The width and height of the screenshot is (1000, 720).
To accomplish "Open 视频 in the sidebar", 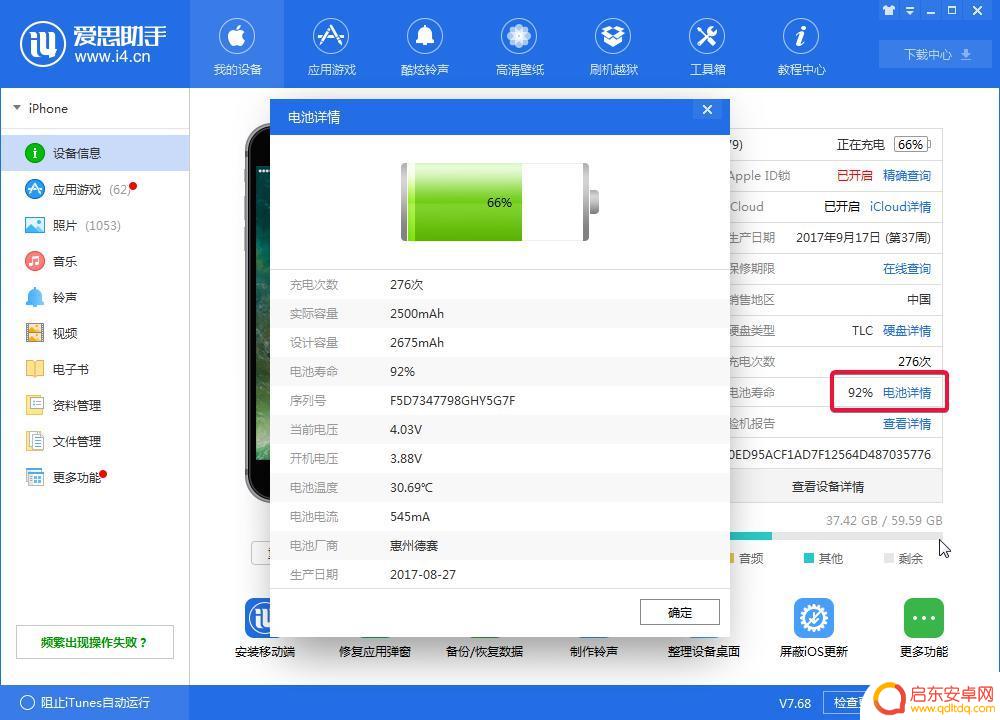I will coord(95,333).
